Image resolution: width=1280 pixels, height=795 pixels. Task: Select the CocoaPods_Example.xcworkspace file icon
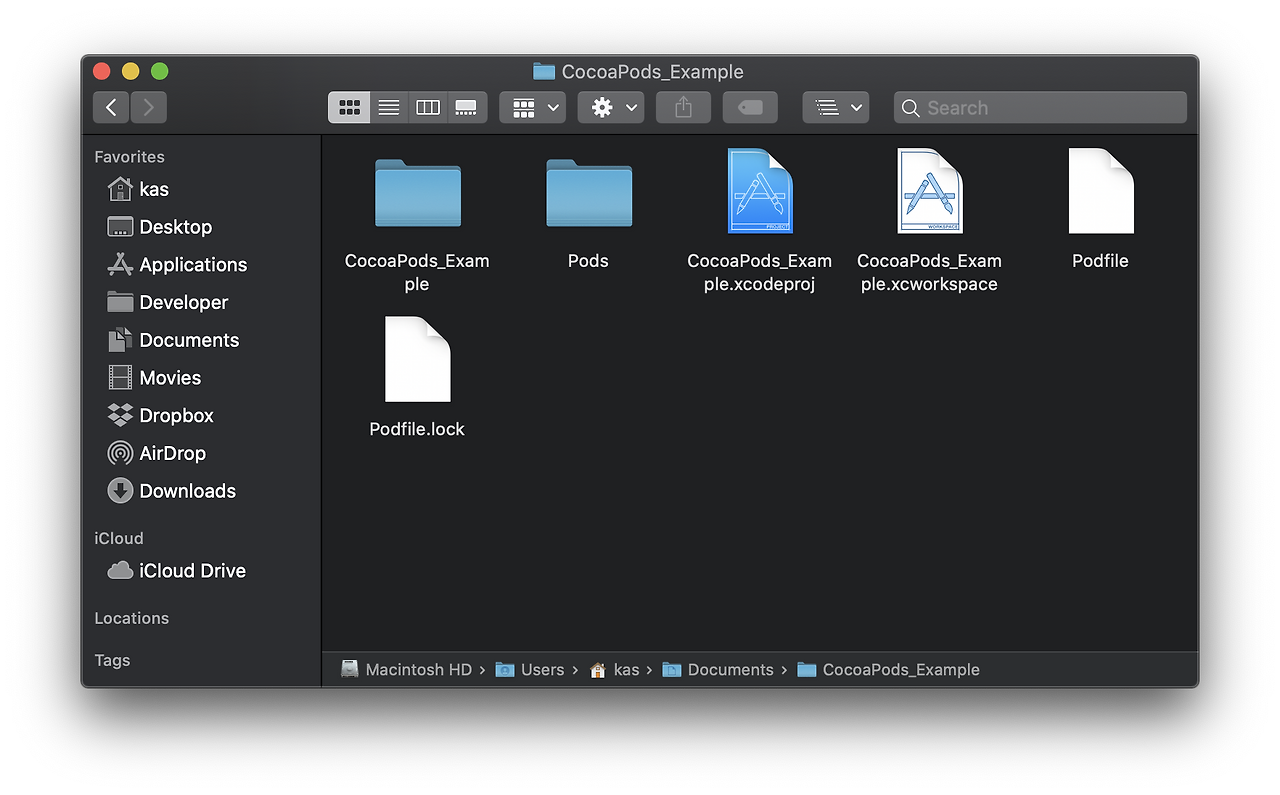[x=930, y=191]
